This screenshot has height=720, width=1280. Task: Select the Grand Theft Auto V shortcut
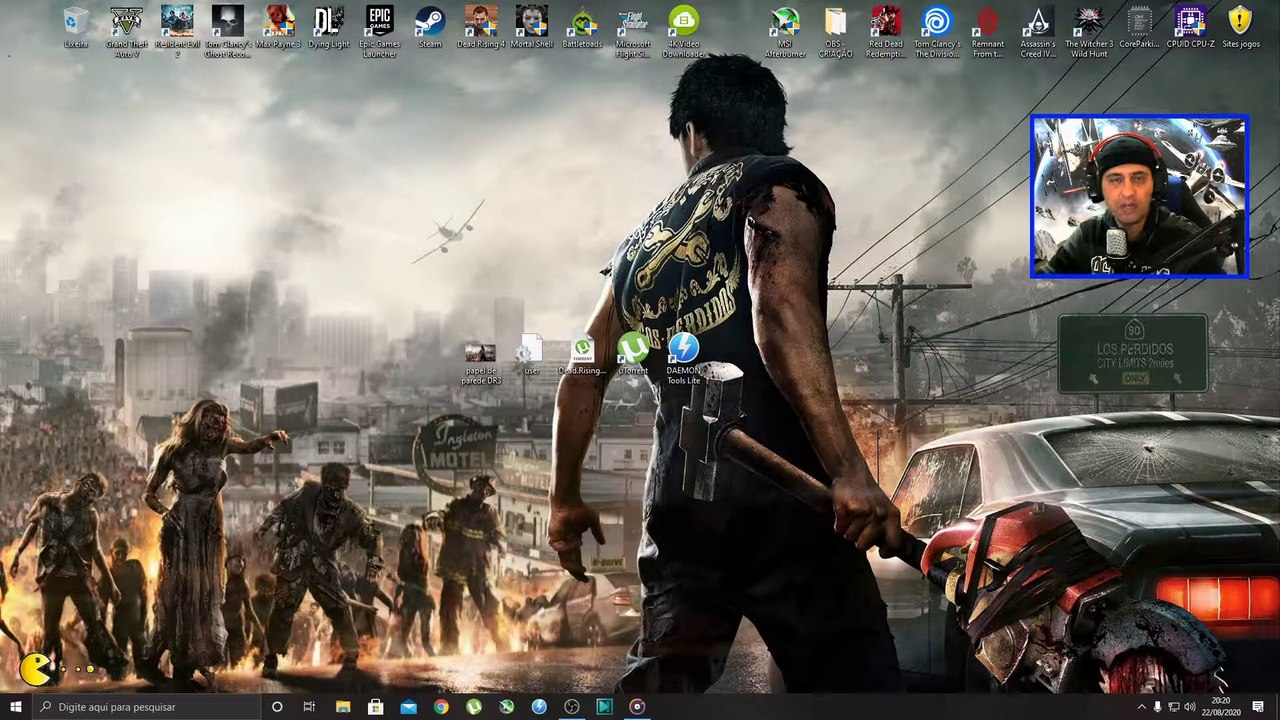point(127,31)
